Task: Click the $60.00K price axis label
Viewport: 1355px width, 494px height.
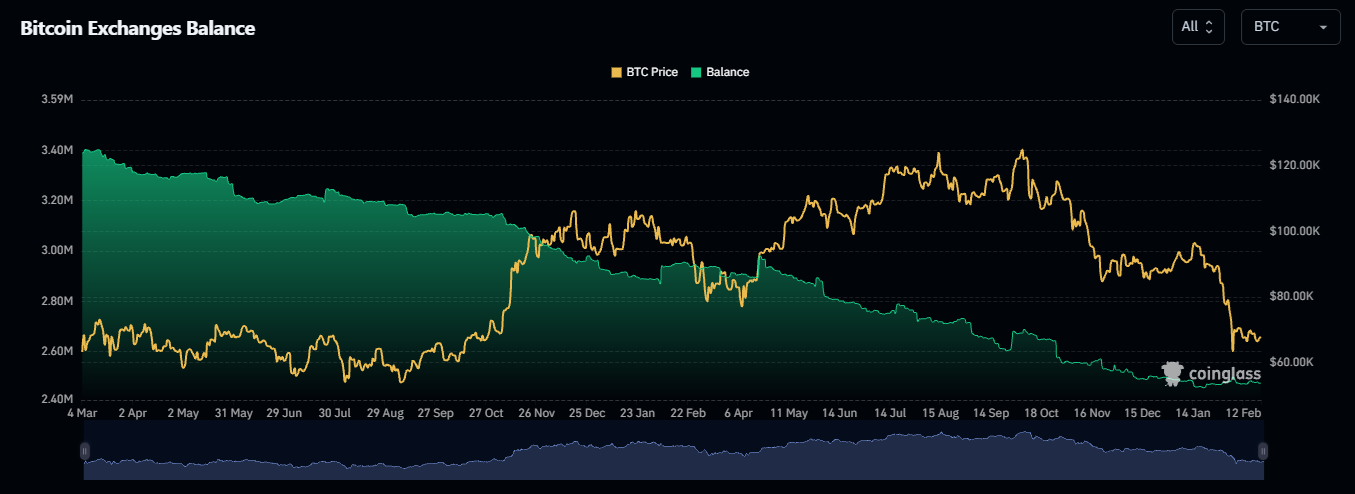Action: (1292, 361)
